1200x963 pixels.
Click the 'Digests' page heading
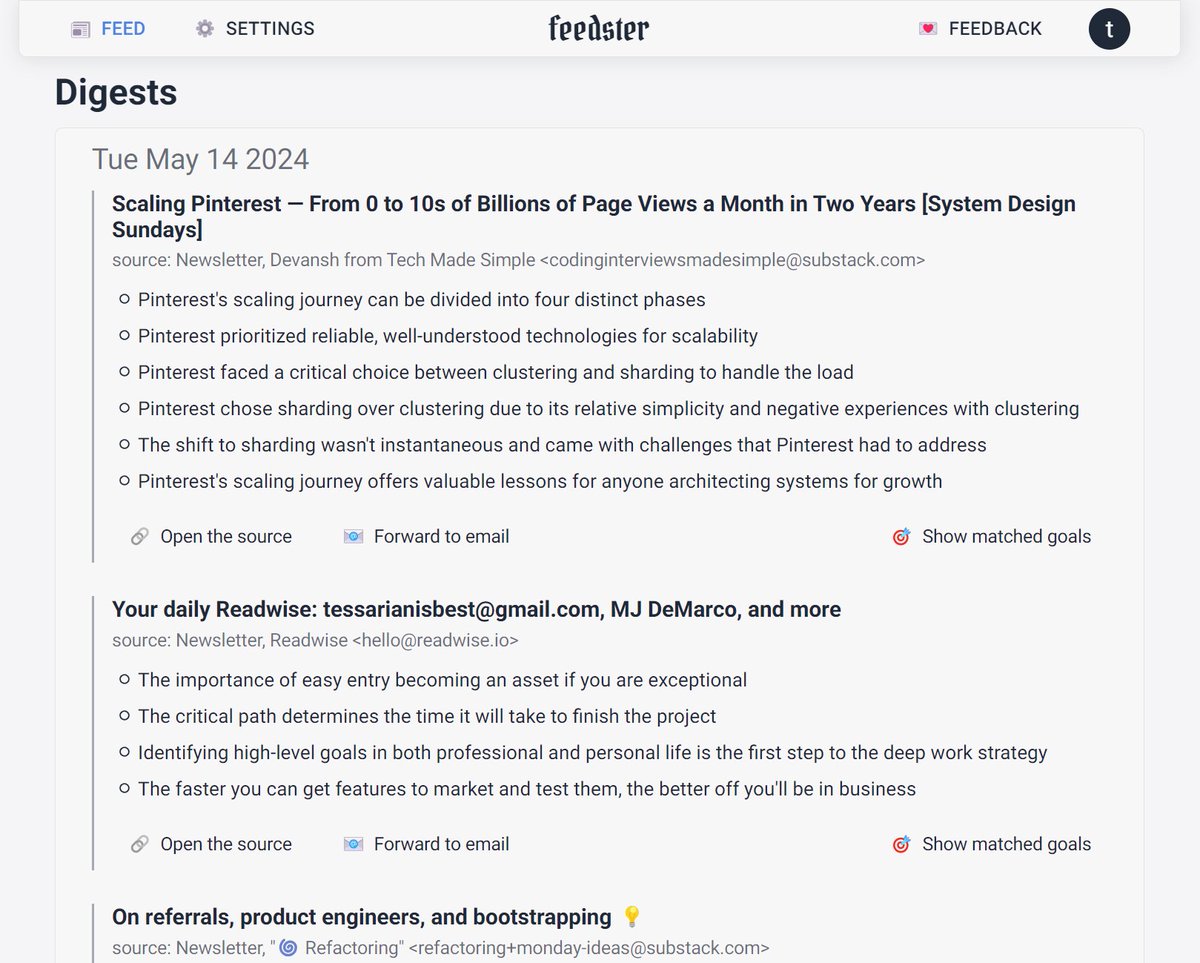pyautogui.click(x=116, y=92)
